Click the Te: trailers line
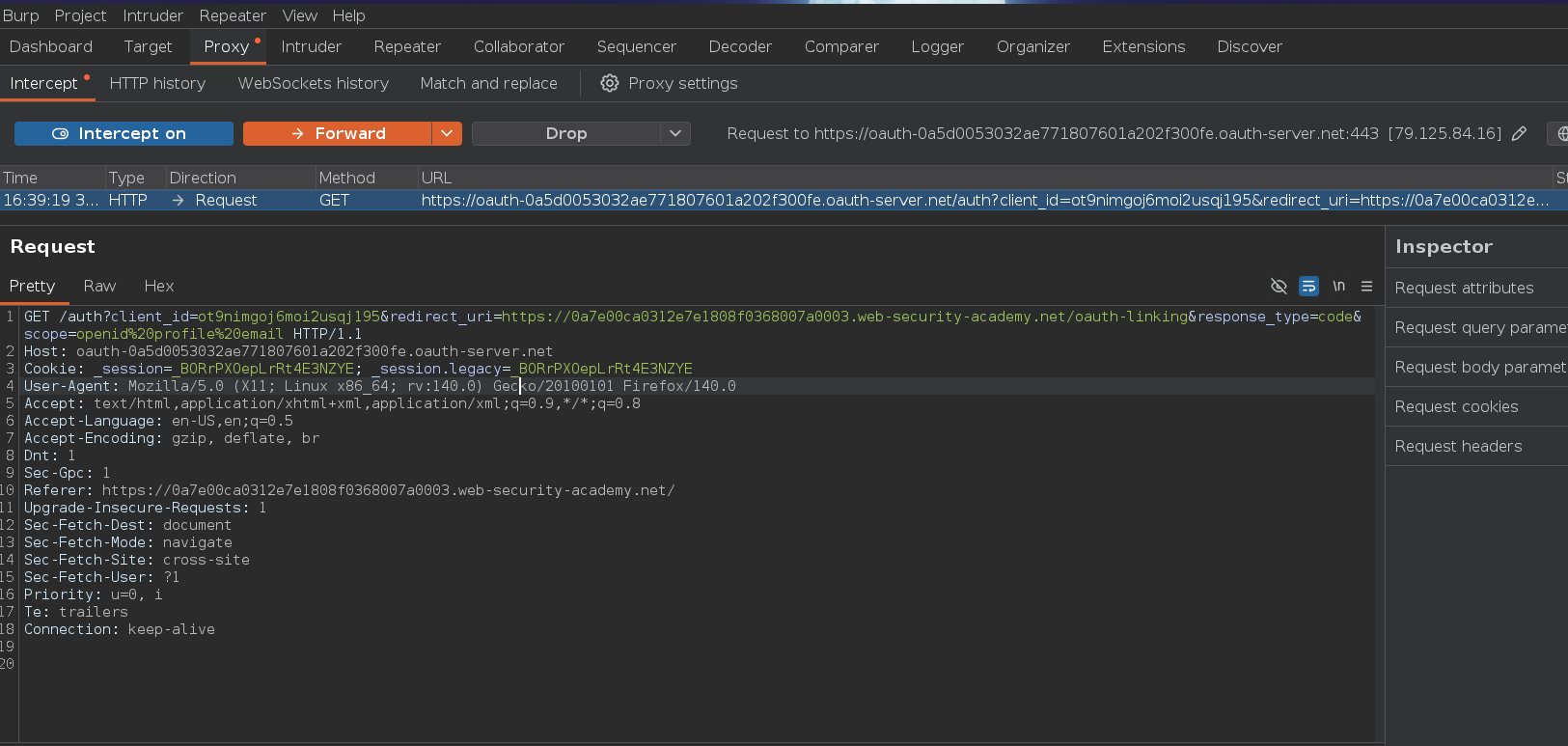The image size is (1568, 746). pyautogui.click(x=76, y=612)
